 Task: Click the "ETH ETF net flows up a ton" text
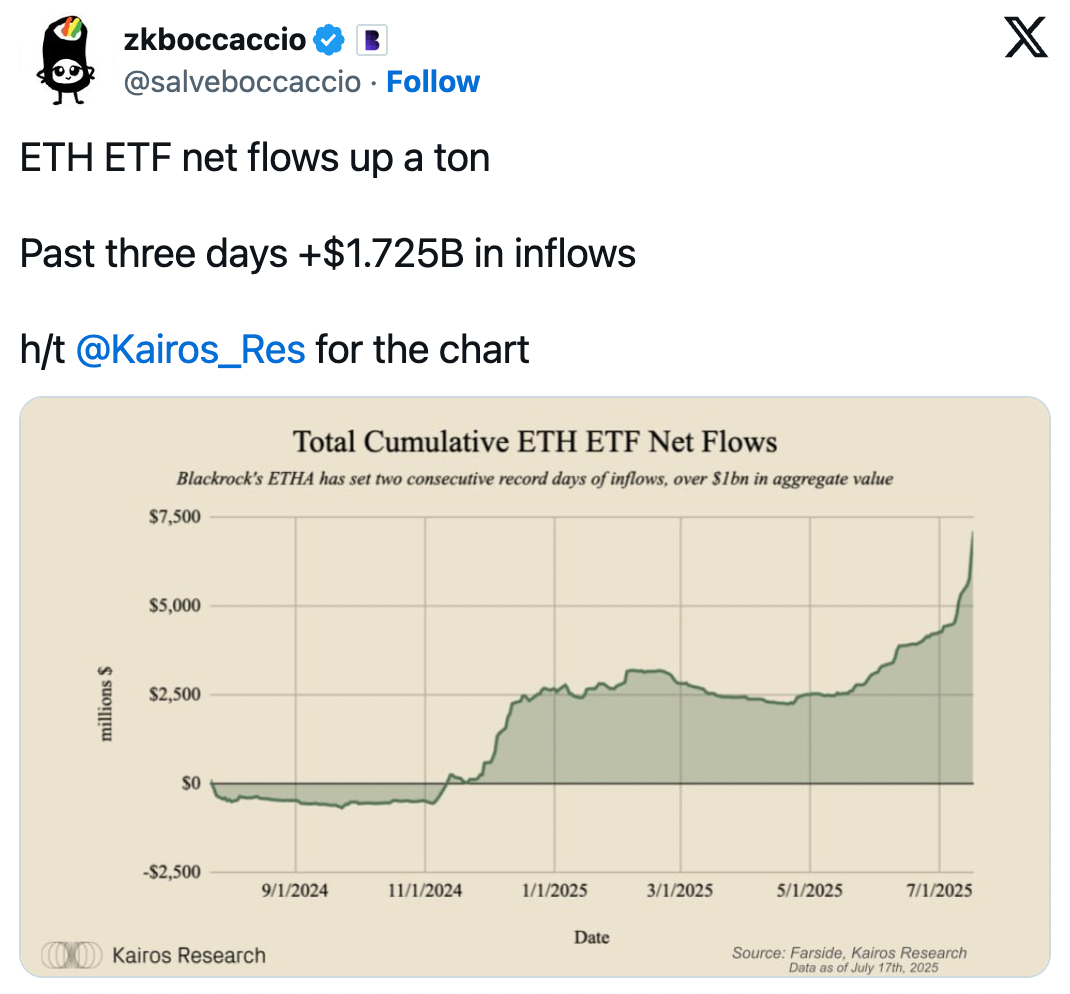[255, 158]
